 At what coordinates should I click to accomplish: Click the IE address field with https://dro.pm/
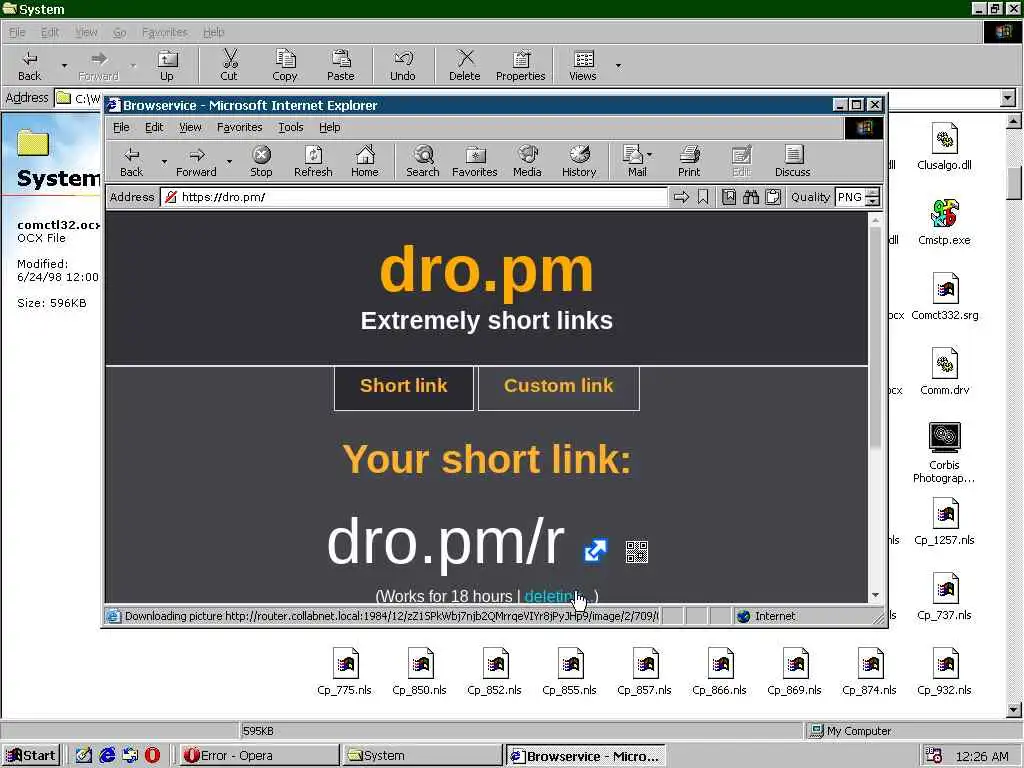pos(413,197)
